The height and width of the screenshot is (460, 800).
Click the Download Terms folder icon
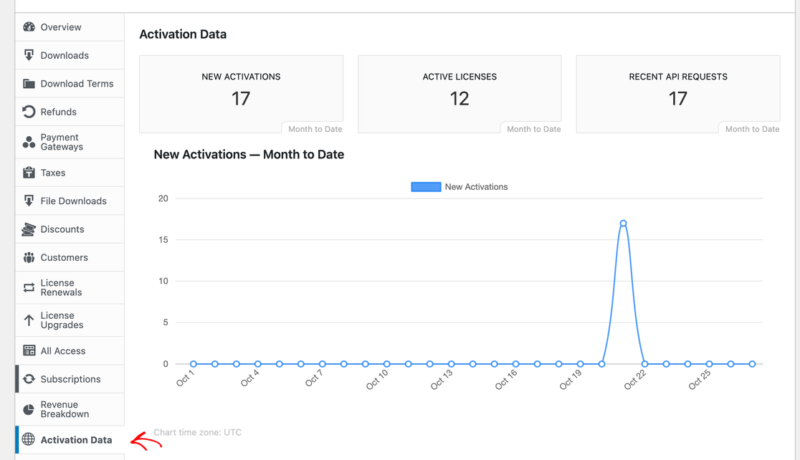coord(29,84)
